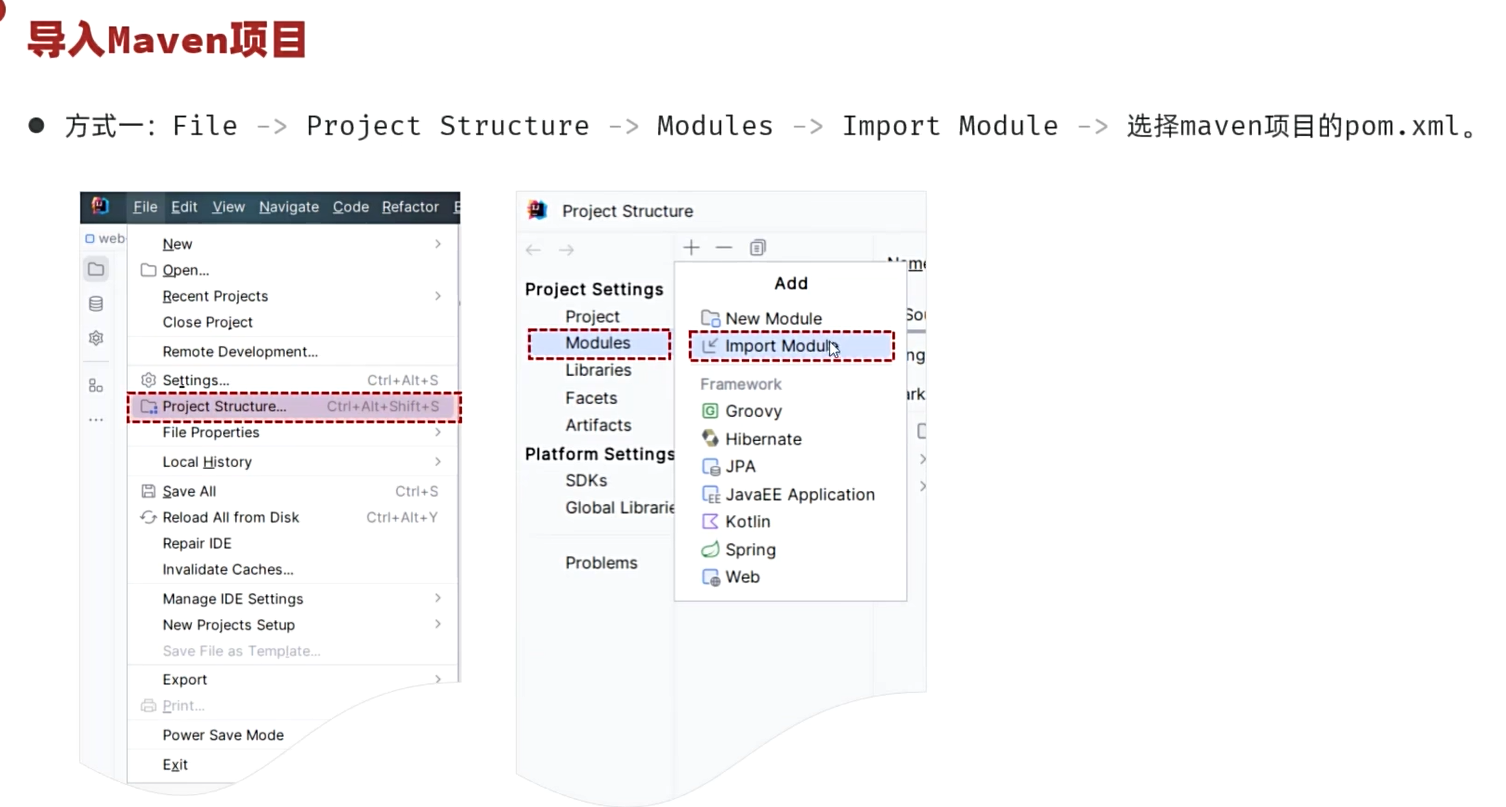Select Artifacts under Project Settings

[x=598, y=425]
